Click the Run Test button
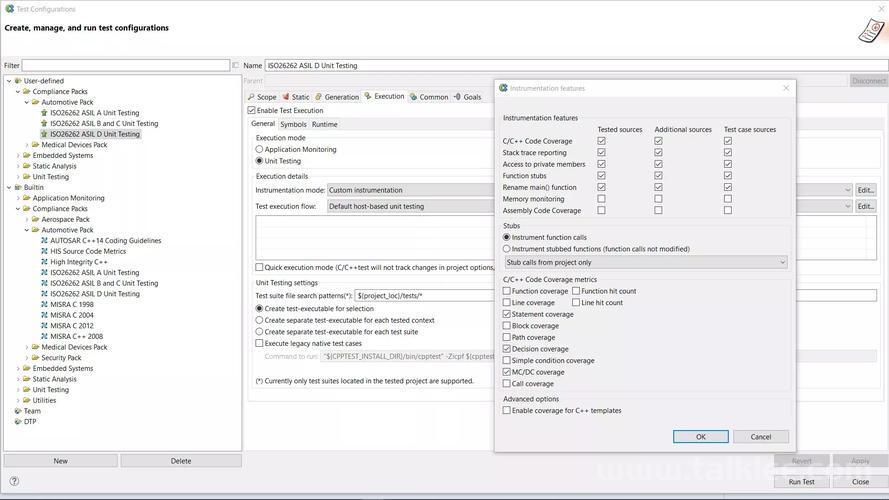The height and width of the screenshot is (500, 889). pyautogui.click(x=801, y=481)
